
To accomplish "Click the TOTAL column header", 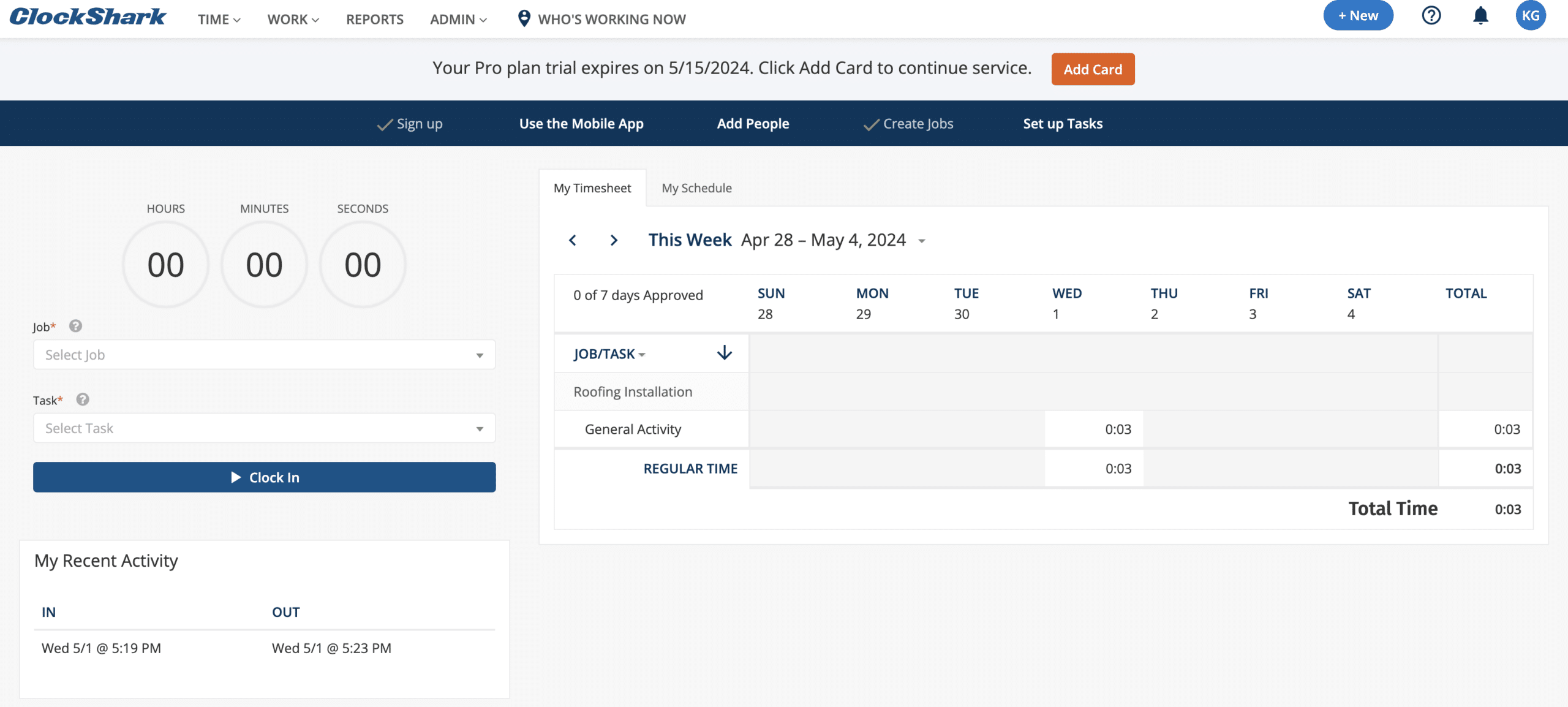I will pos(1466,293).
